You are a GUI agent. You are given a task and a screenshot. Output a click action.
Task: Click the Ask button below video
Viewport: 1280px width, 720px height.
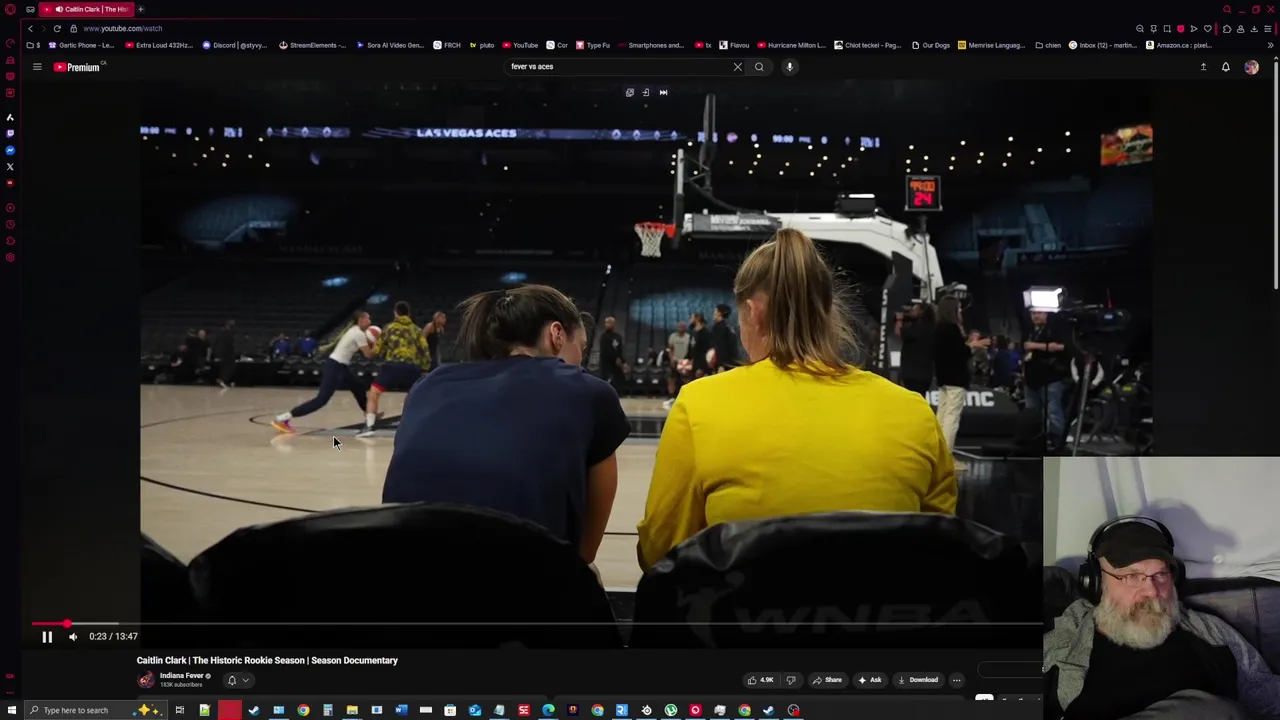coord(869,680)
